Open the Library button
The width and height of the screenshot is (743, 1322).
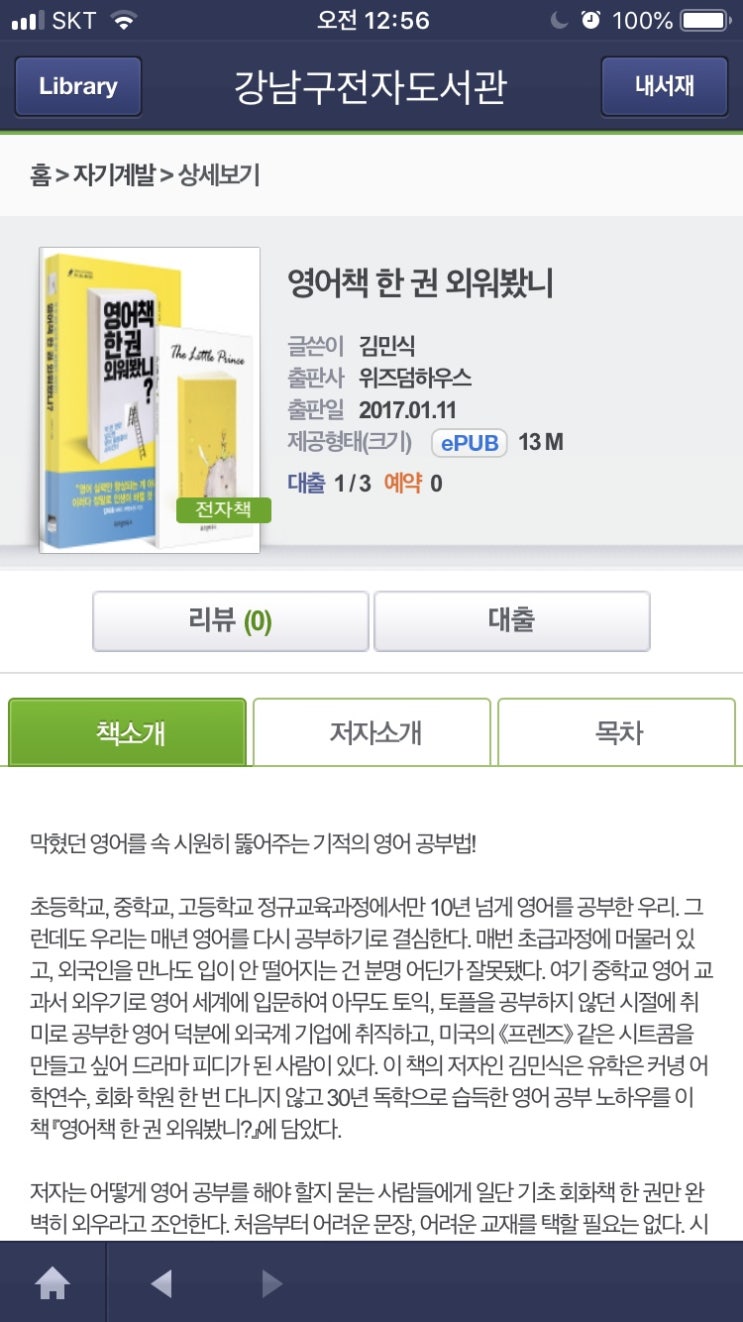pos(78,86)
